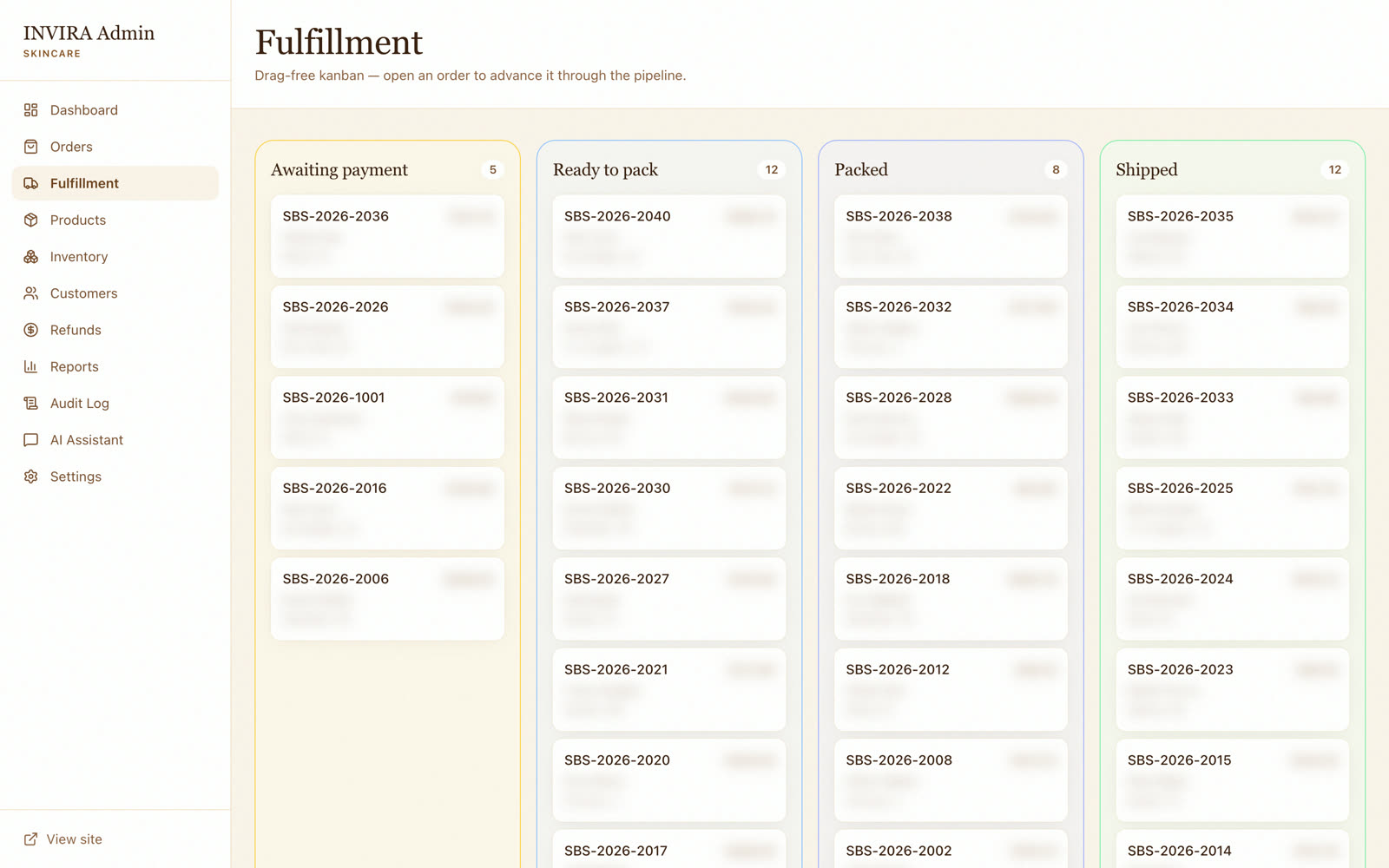This screenshot has height=868, width=1389.
Task: Open order card SBS-2026-1001
Action: pyautogui.click(x=387, y=418)
